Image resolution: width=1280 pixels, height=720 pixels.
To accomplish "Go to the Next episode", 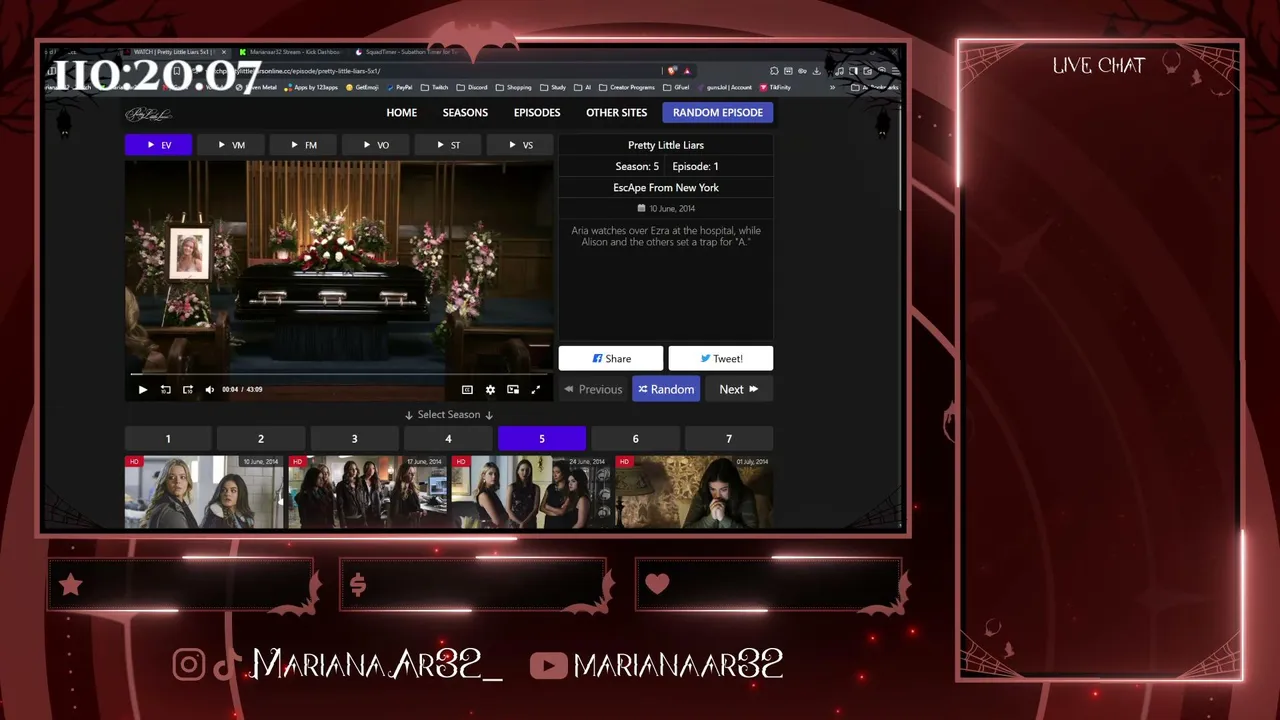I will [739, 390].
